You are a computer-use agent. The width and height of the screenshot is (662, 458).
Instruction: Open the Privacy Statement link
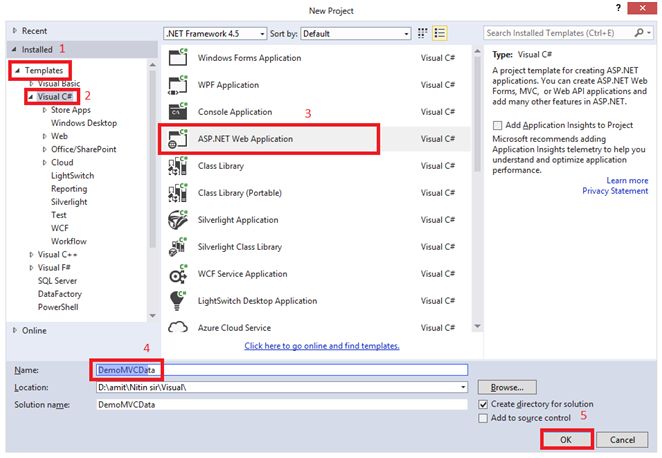tap(615, 191)
